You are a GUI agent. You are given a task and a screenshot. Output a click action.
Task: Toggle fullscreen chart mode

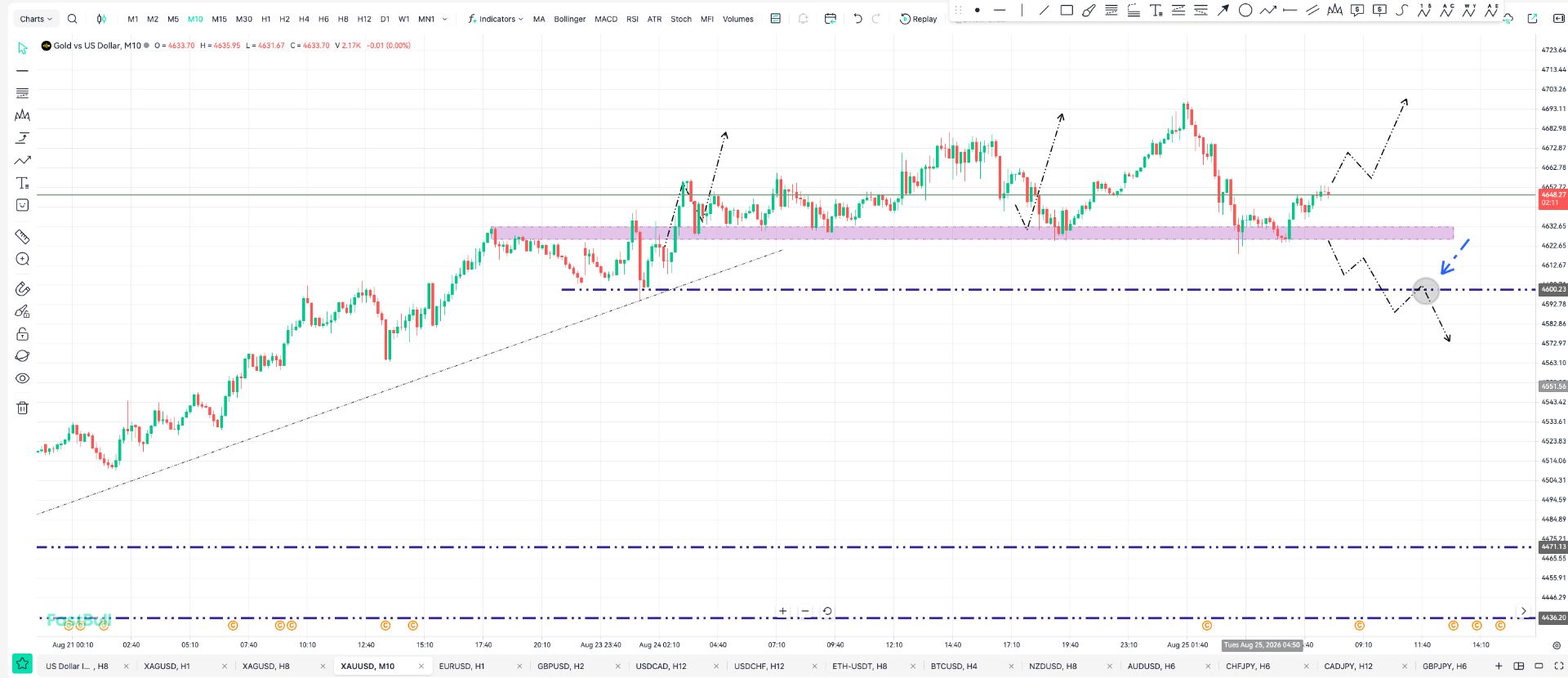point(1558,666)
